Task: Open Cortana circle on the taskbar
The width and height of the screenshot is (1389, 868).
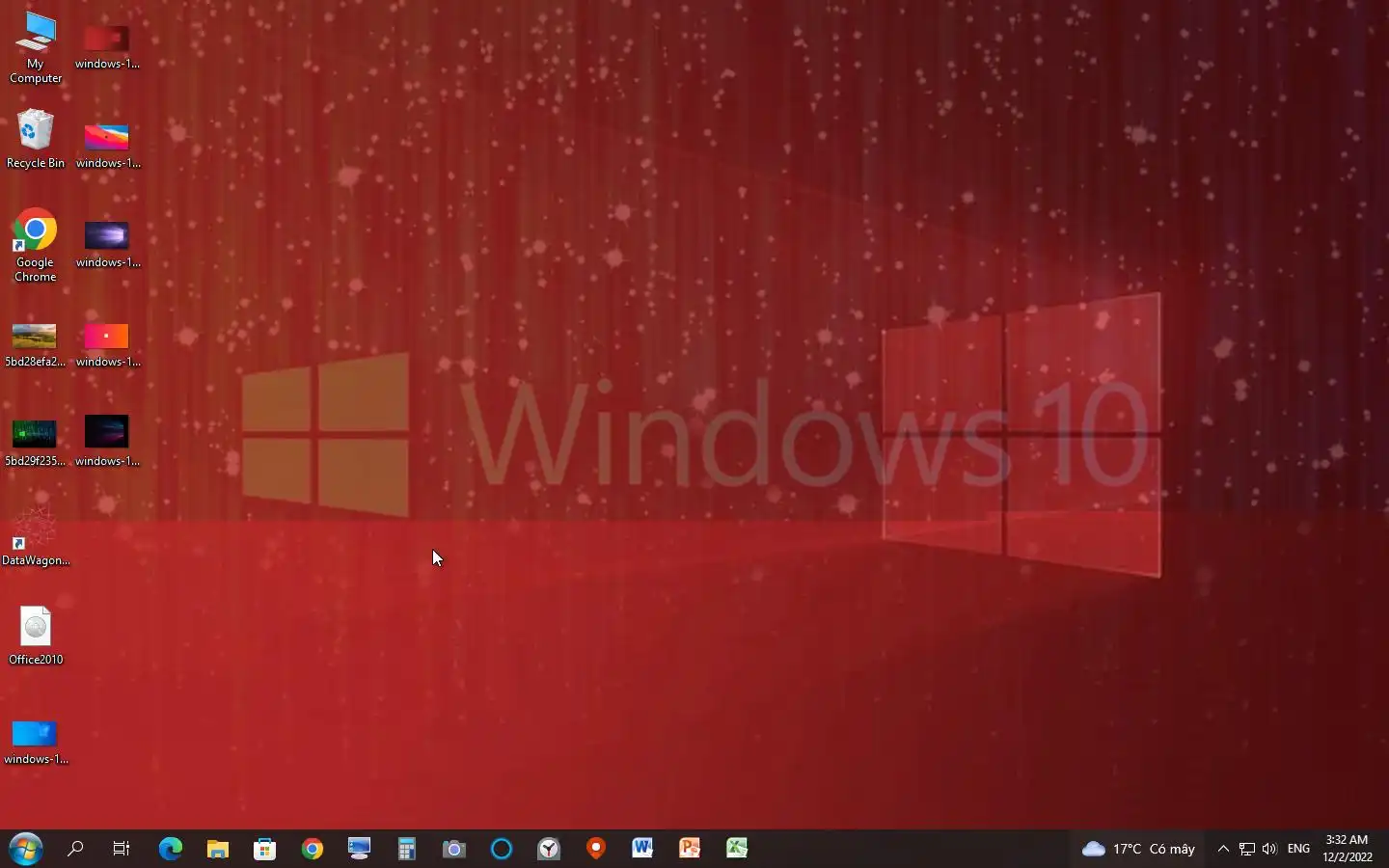Action: pos(502,849)
